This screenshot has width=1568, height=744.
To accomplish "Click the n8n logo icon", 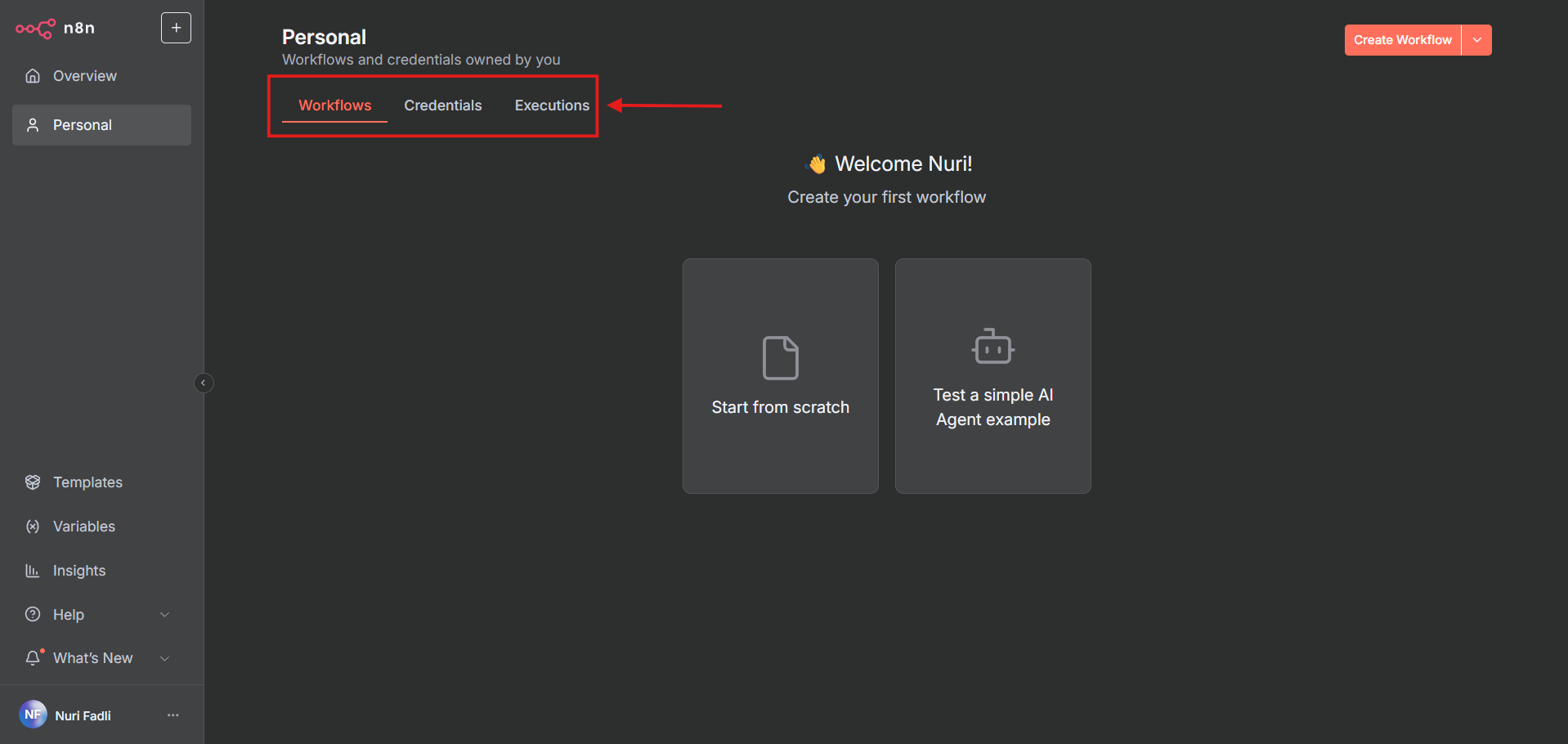I will tap(35, 29).
